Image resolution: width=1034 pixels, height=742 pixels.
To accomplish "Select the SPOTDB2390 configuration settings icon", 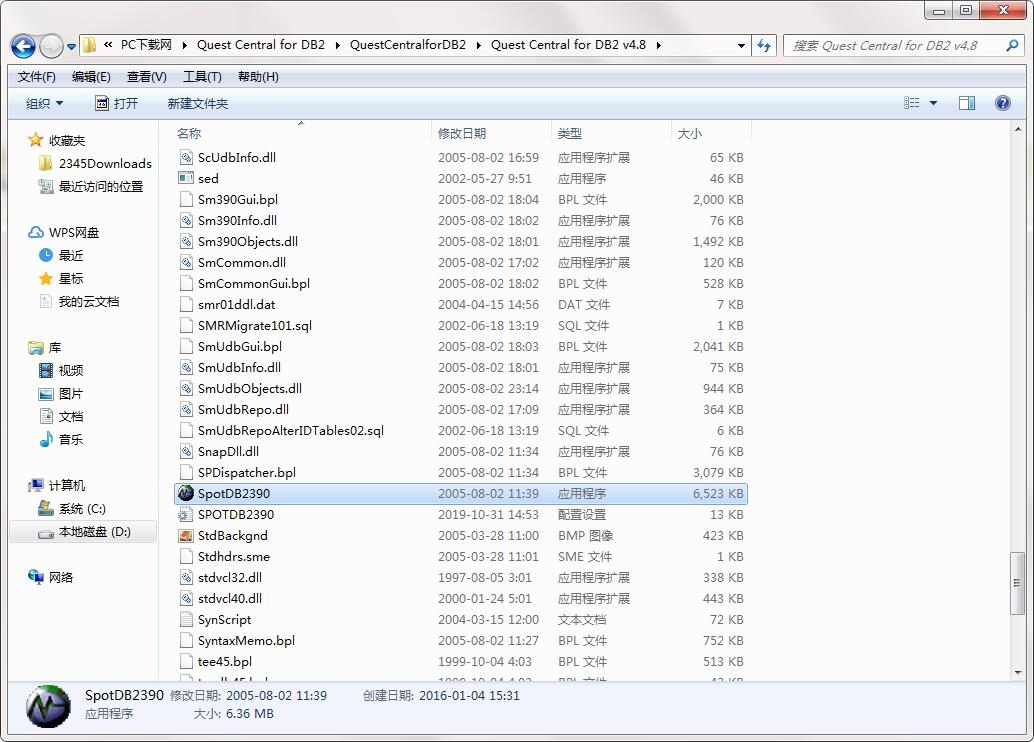I will 186,514.
